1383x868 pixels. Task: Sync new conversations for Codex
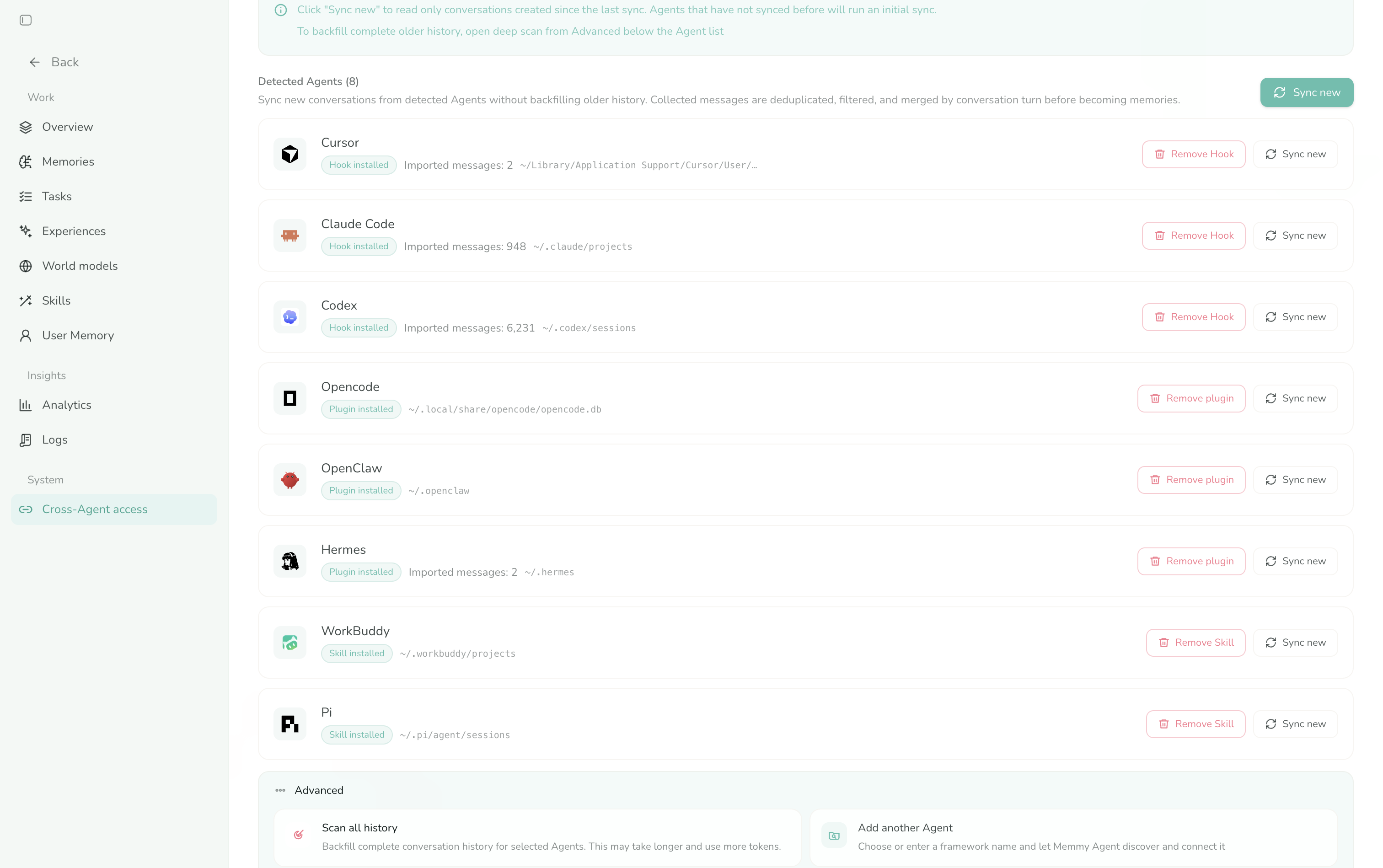click(x=1295, y=317)
